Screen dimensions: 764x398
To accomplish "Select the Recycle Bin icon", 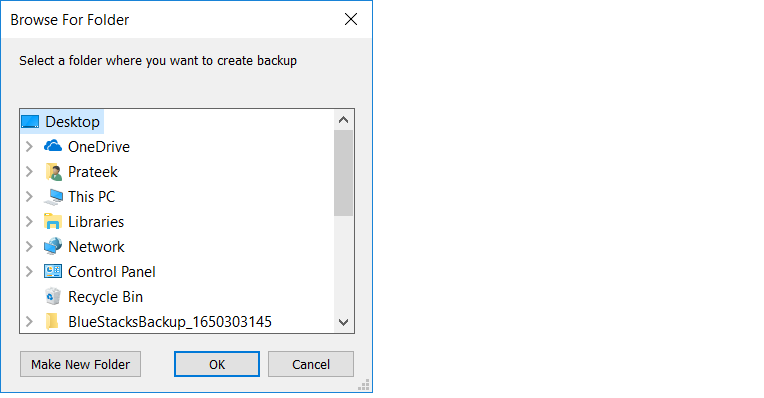I will coord(53,297).
